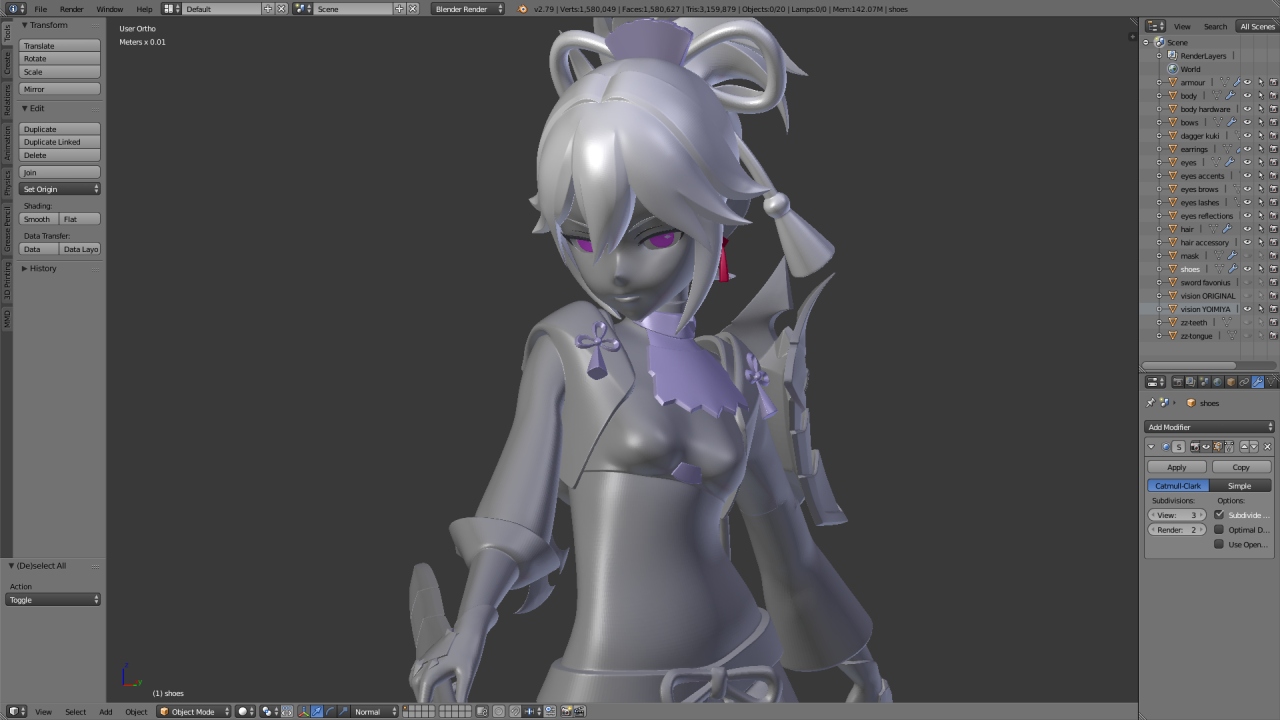1280x720 pixels.
Task: Open the Object properties cube icon
Action: pos(1231,382)
